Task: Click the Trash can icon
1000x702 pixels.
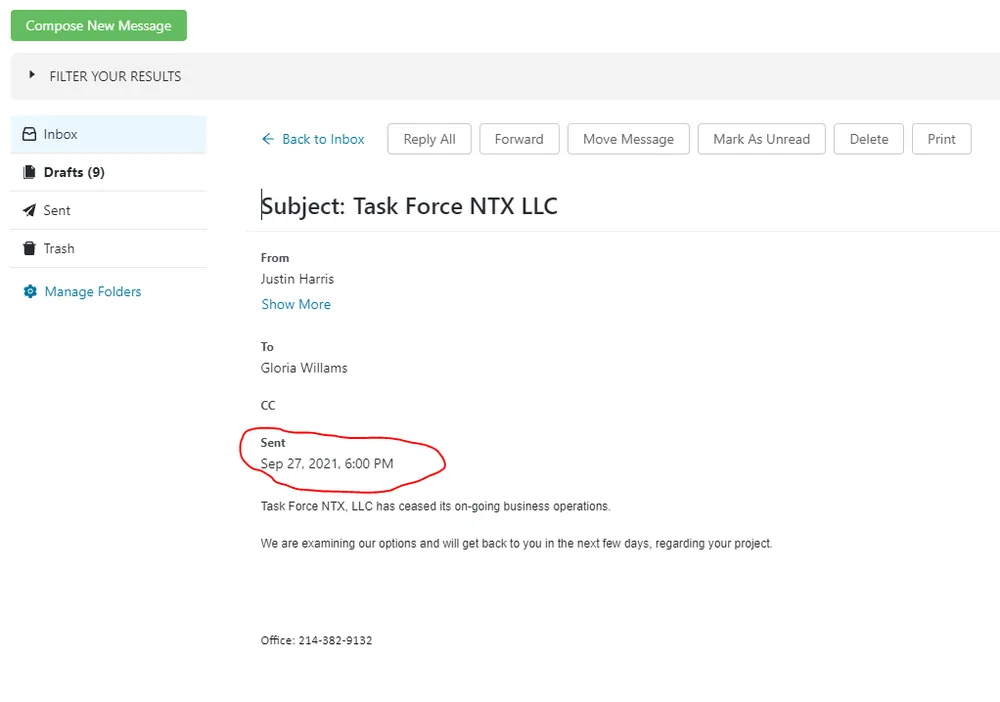Action: click(30, 248)
